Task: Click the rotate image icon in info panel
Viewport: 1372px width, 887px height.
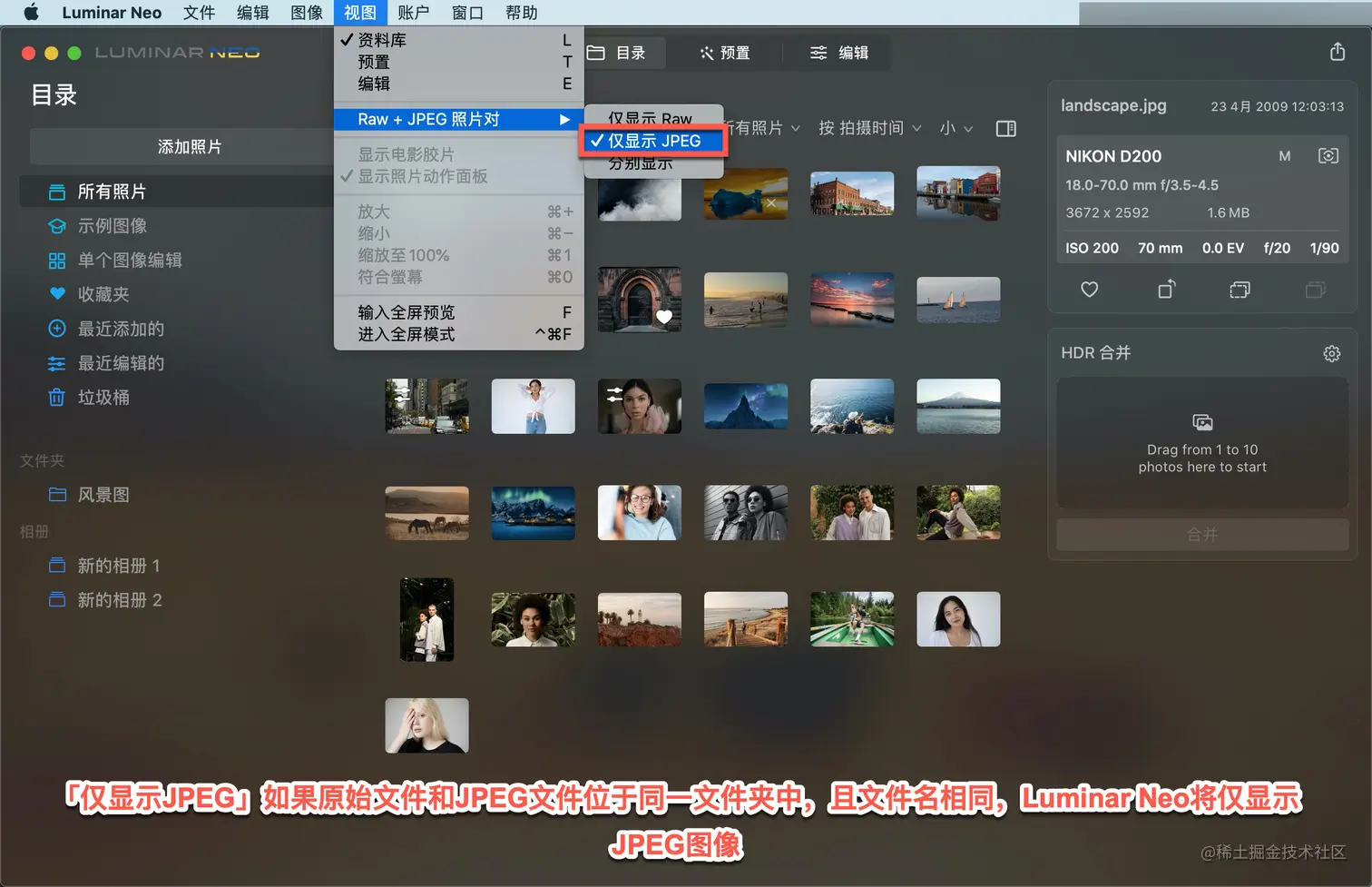Action: [x=1167, y=290]
